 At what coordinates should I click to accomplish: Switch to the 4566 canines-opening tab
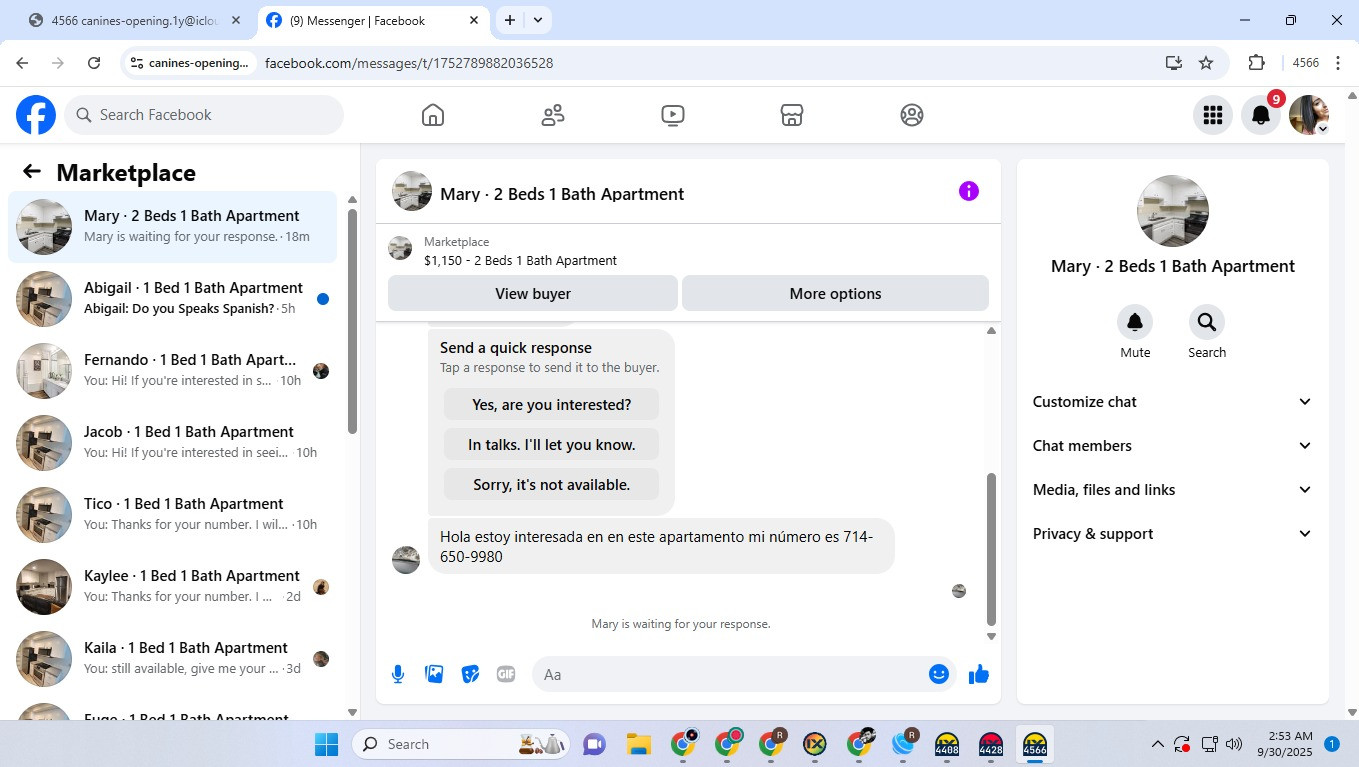[135, 20]
